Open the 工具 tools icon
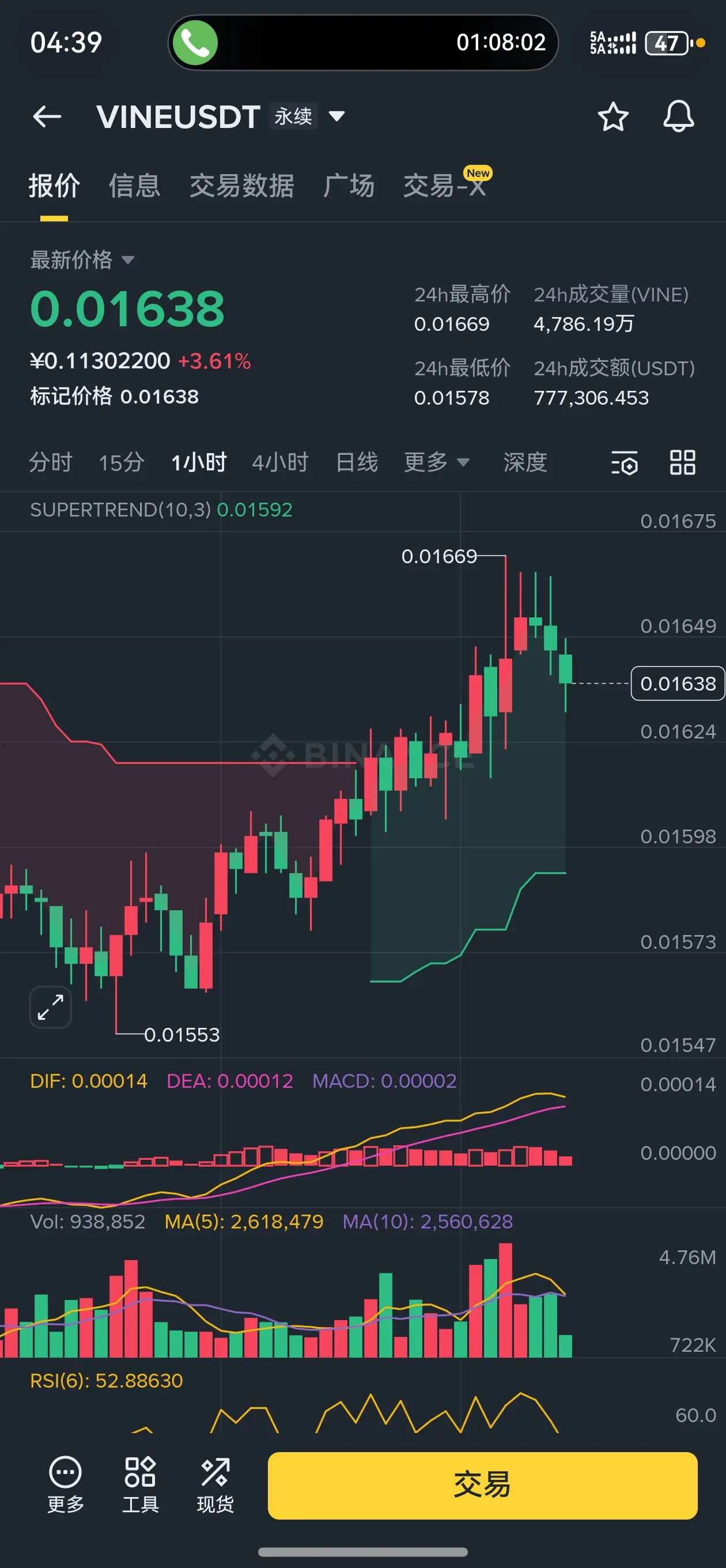 click(x=140, y=1484)
